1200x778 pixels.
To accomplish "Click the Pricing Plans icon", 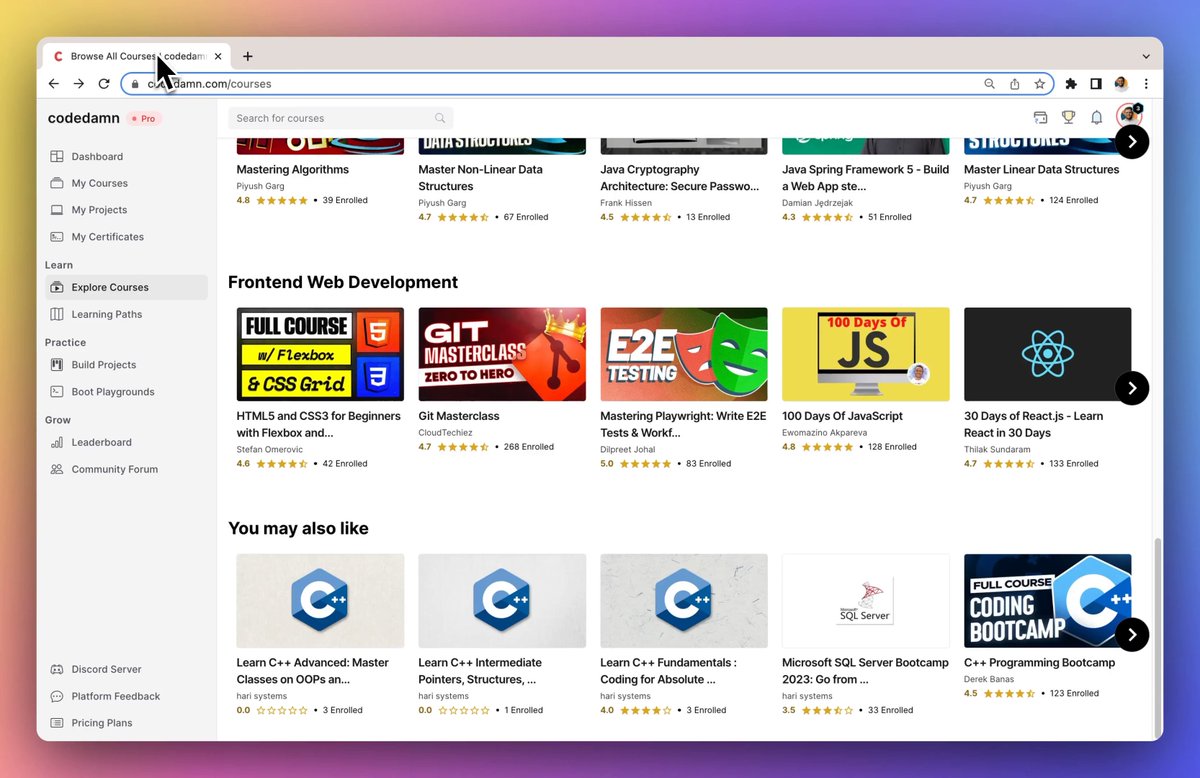I will click(x=57, y=723).
